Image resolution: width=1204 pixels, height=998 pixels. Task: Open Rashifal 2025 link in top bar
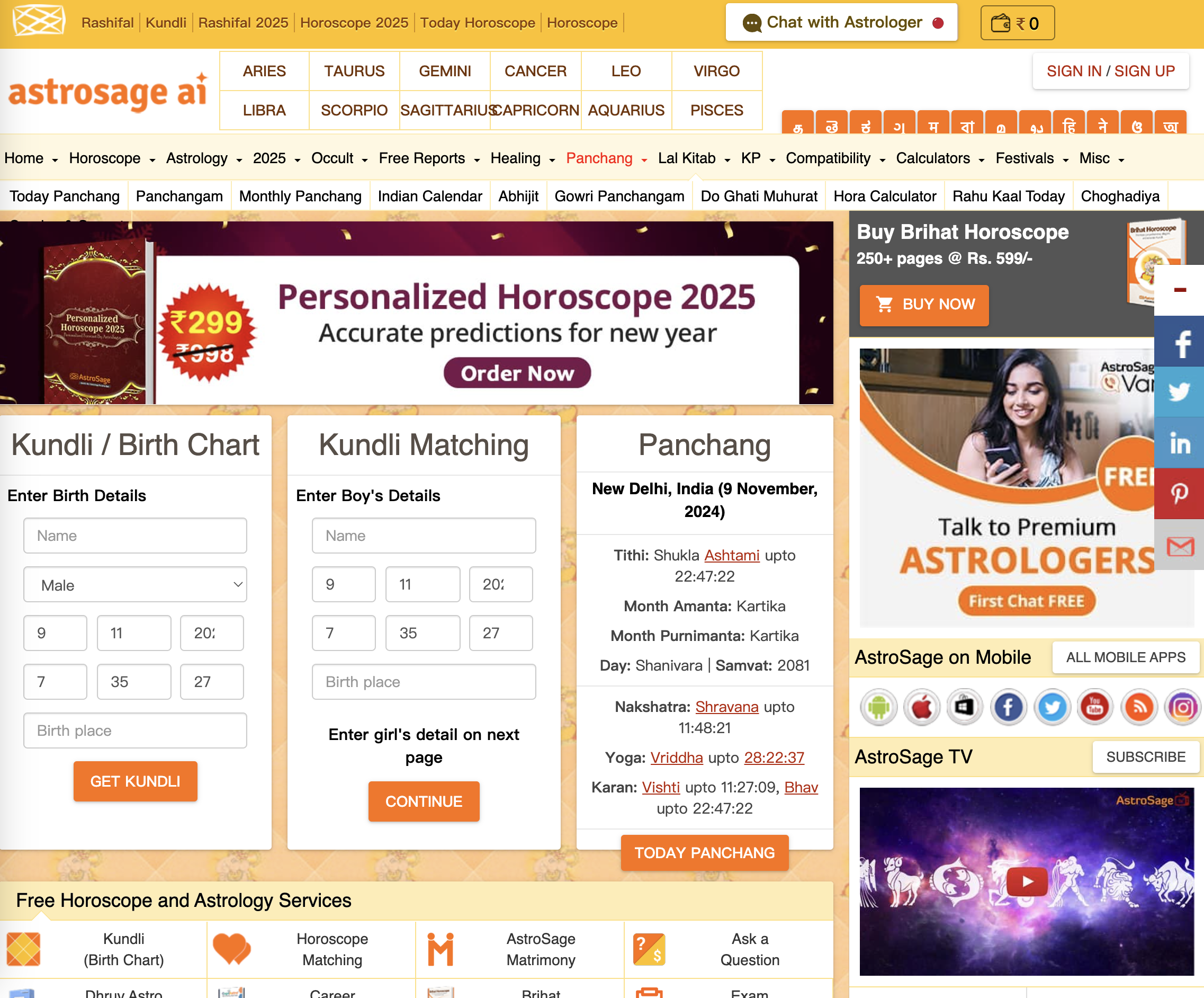coord(243,22)
